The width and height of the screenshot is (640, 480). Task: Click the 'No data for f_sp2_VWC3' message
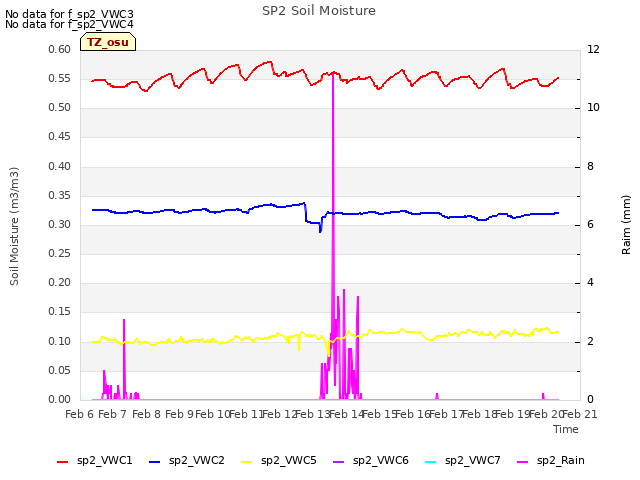point(69,14)
